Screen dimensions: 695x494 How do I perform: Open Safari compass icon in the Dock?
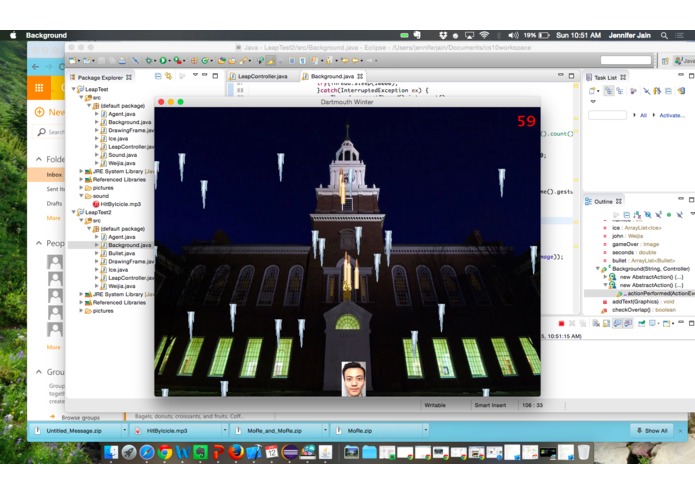click(147, 452)
